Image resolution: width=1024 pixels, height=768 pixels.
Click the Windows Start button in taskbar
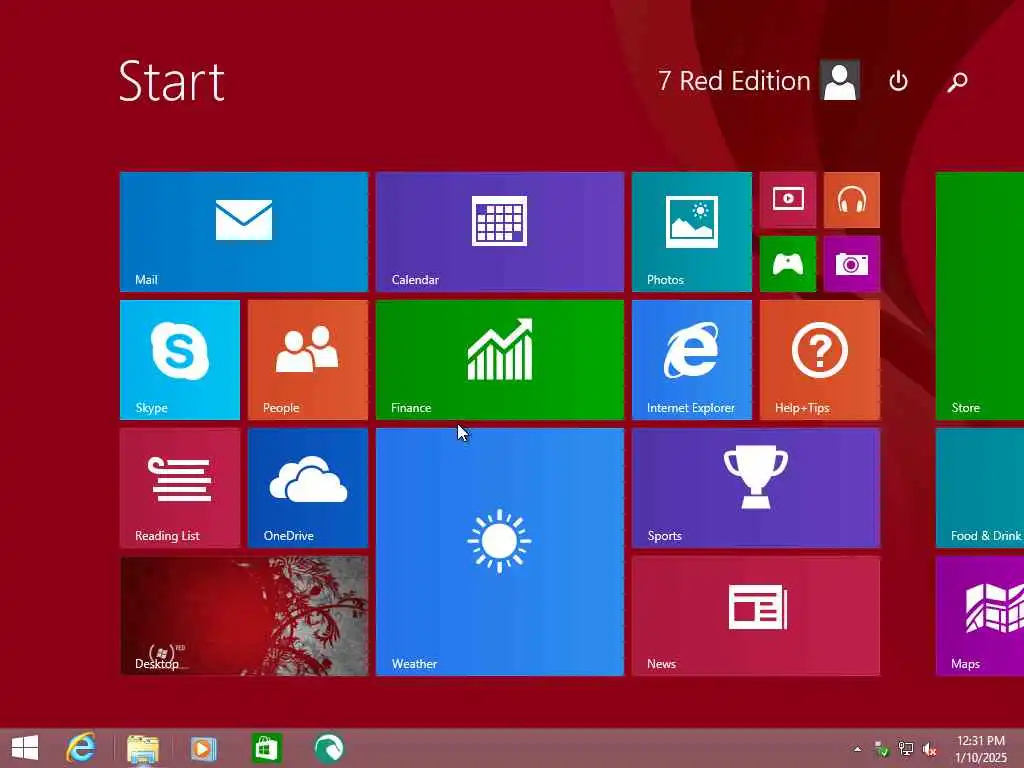pyautogui.click(x=25, y=748)
